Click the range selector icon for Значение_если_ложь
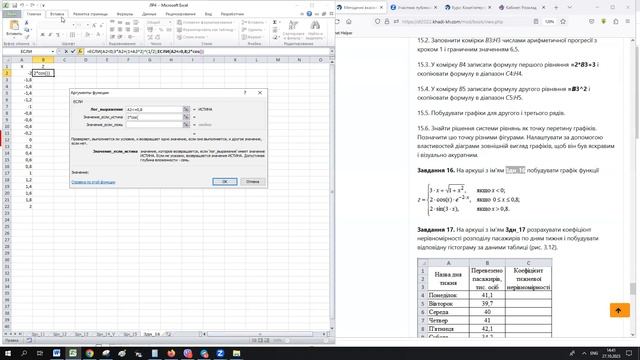The image size is (640, 360). (x=186, y=124)
